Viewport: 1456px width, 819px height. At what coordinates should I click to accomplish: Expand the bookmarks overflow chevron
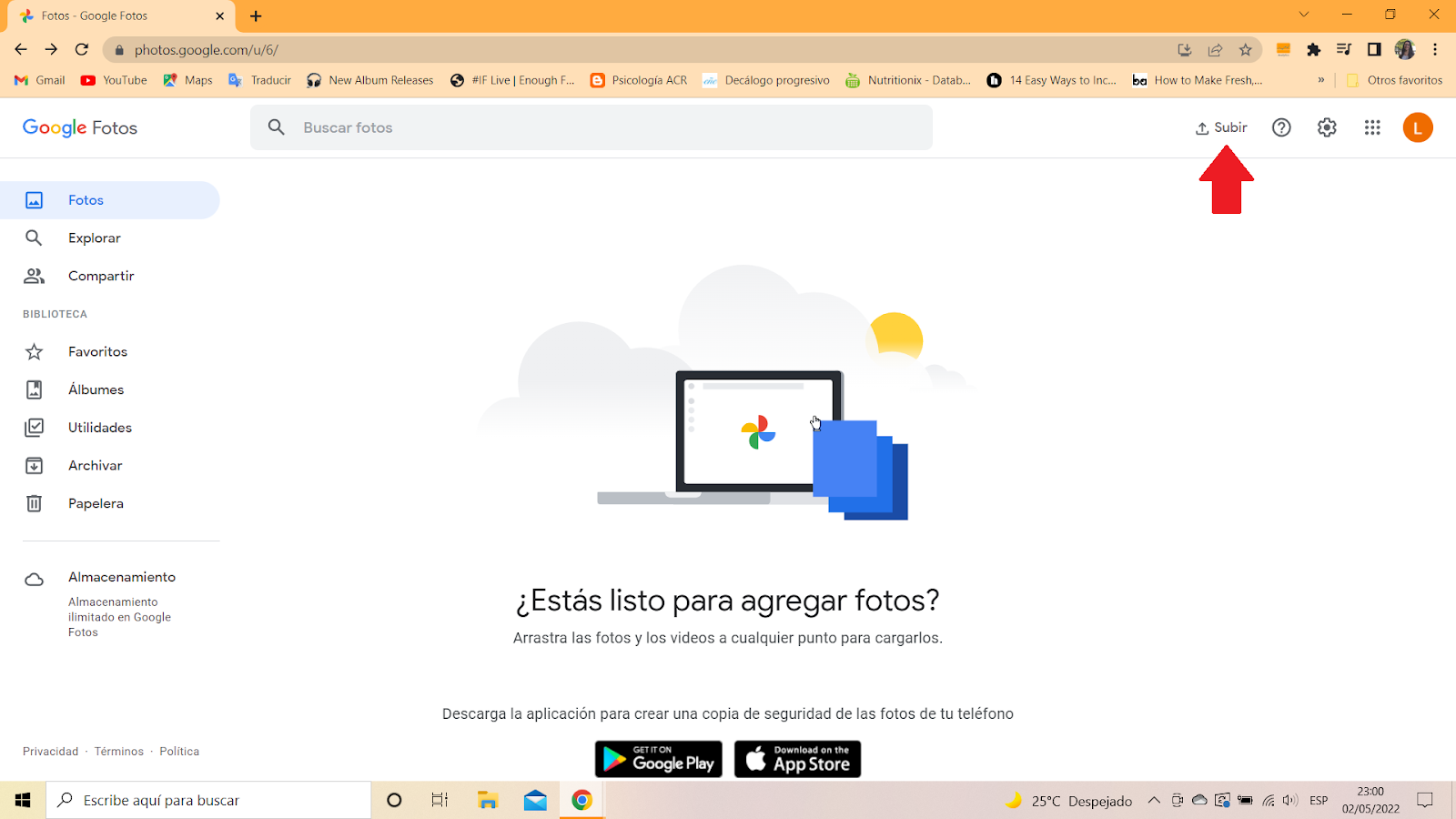1320,80
